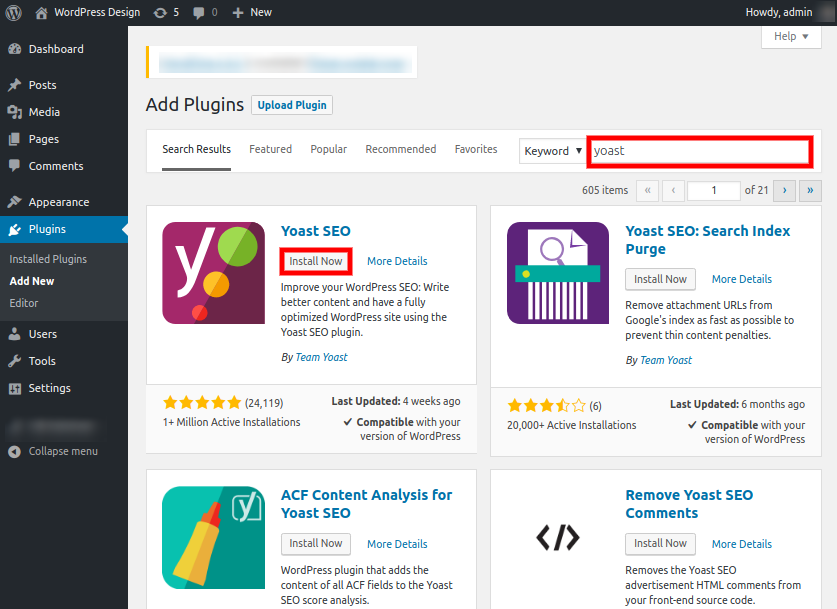Open Add New plugins submenu item
The height and width of the screenshot is (609, 837).
click(32, 281)
